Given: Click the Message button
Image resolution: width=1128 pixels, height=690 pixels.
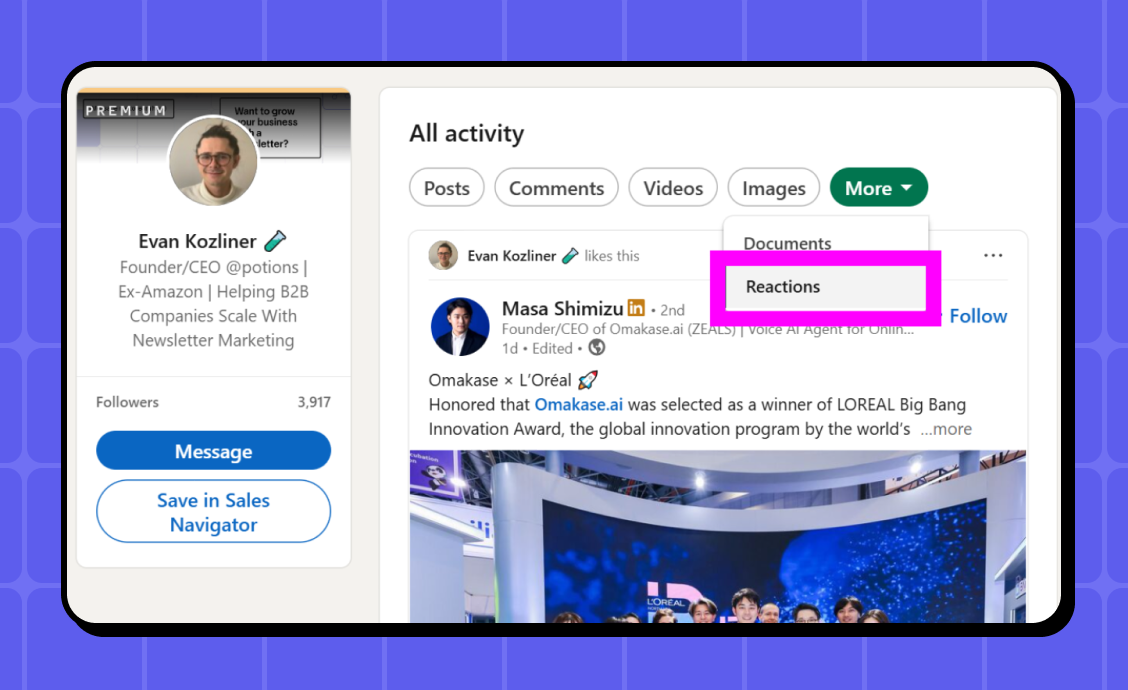Looking at the screenshot, I should (x=213, y=450).
